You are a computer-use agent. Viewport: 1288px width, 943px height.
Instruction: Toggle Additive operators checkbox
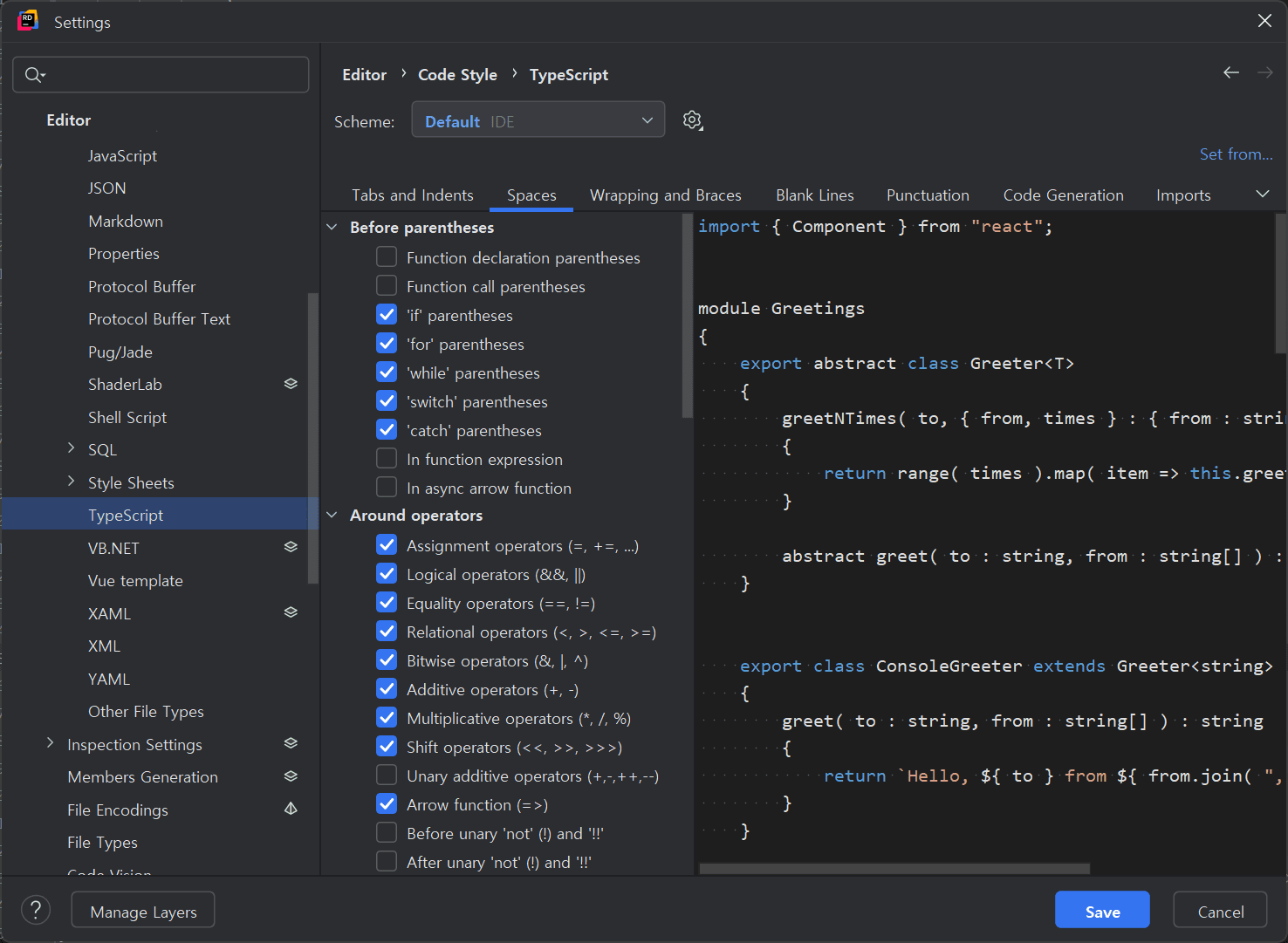tap(387, 689)
